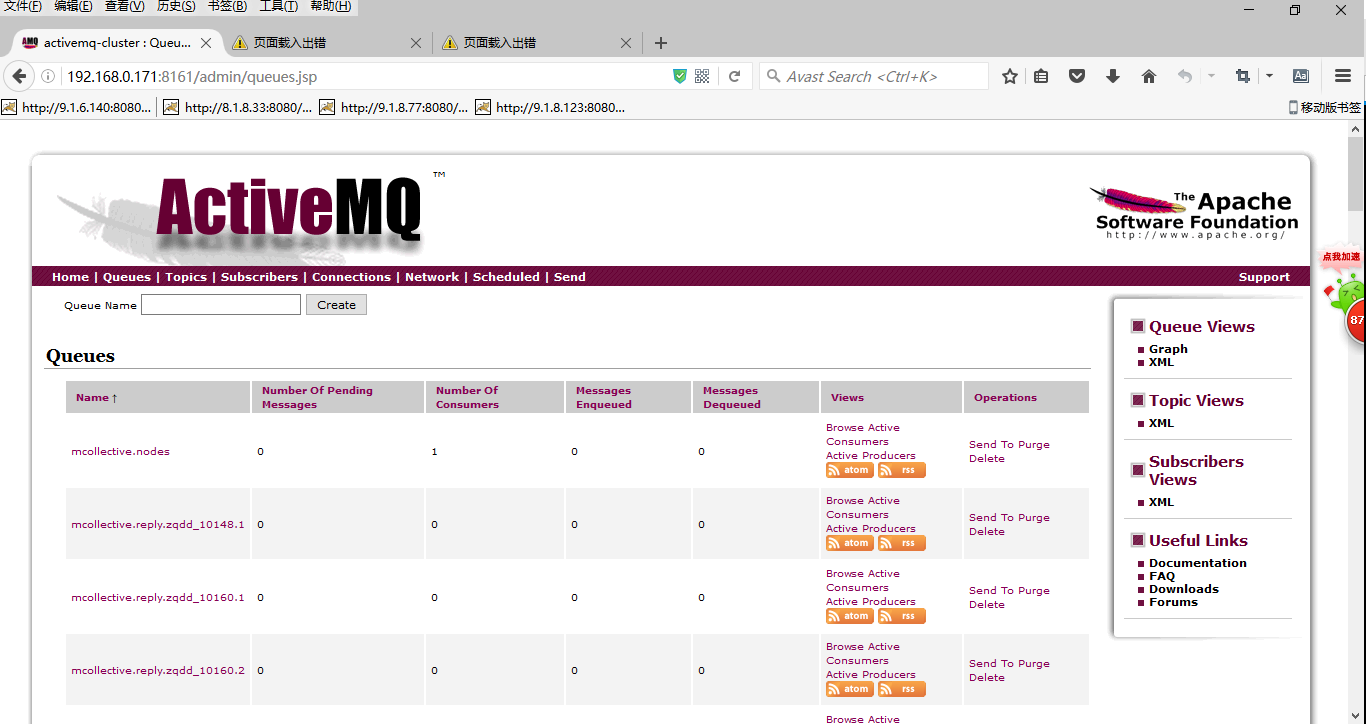Open XML under Topic Views
Screen dimensions: 1366x724
pyautogui.click(x=1161, y=423)
